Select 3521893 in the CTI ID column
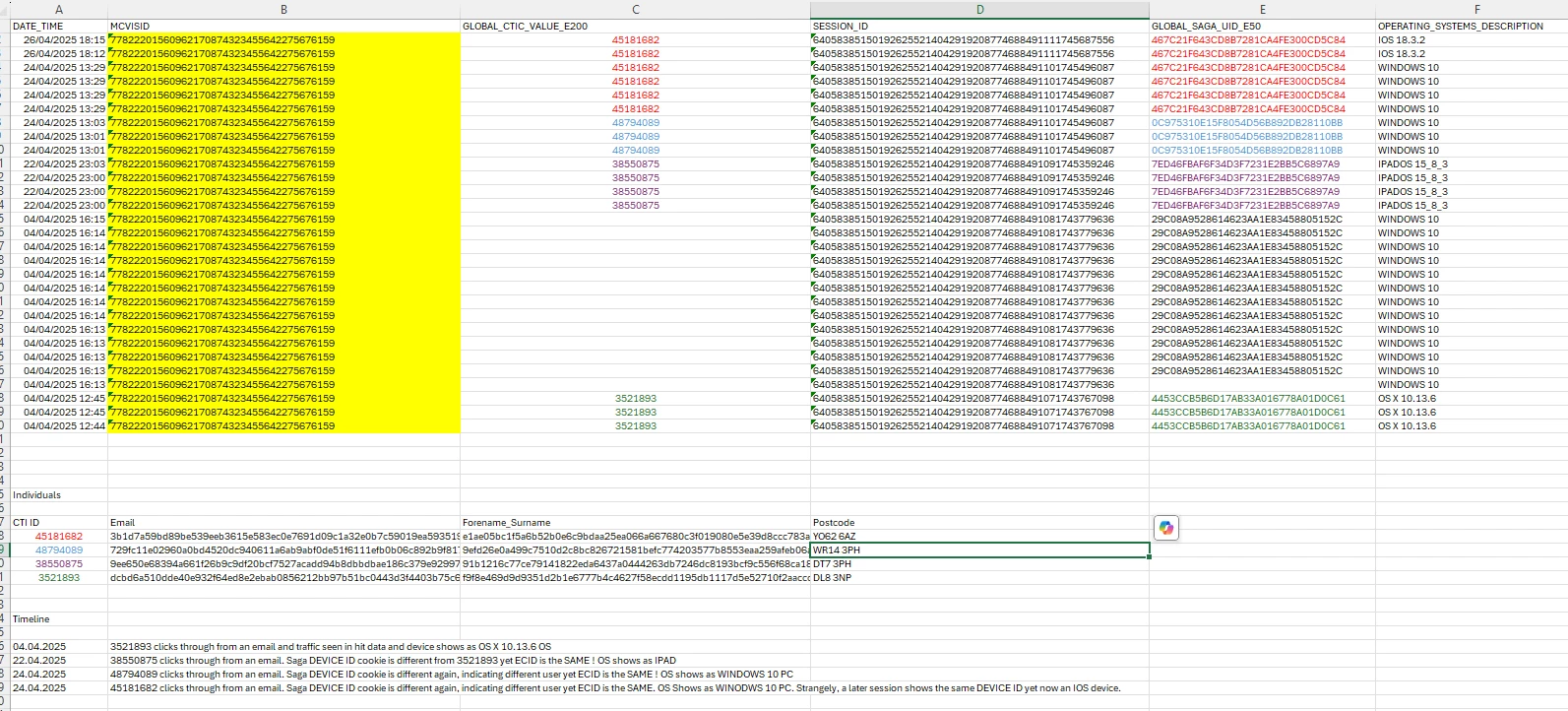The image size is (1568, 711). (x=59, y=578)
